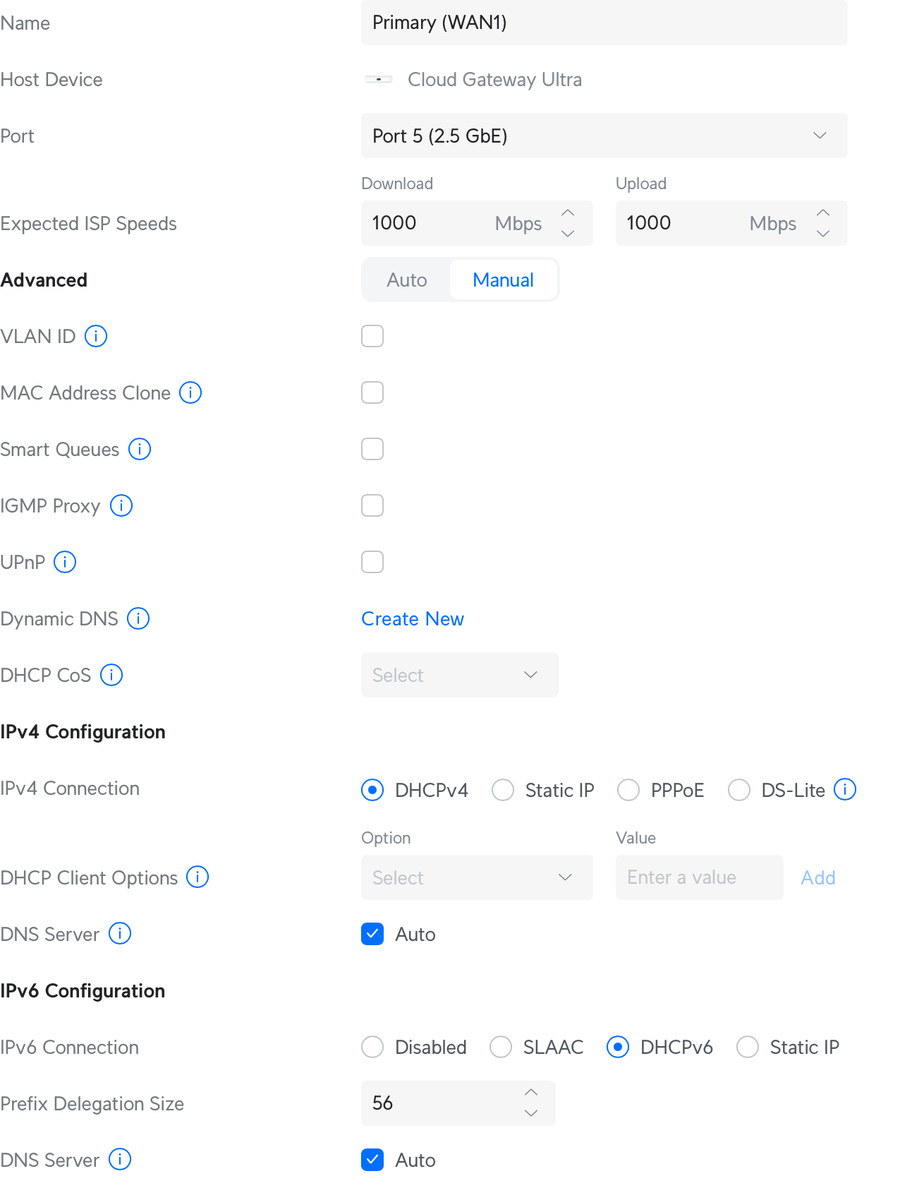Enable the Smart Queues checkbox
The image size is (900, 1200).
pos(373,450)
